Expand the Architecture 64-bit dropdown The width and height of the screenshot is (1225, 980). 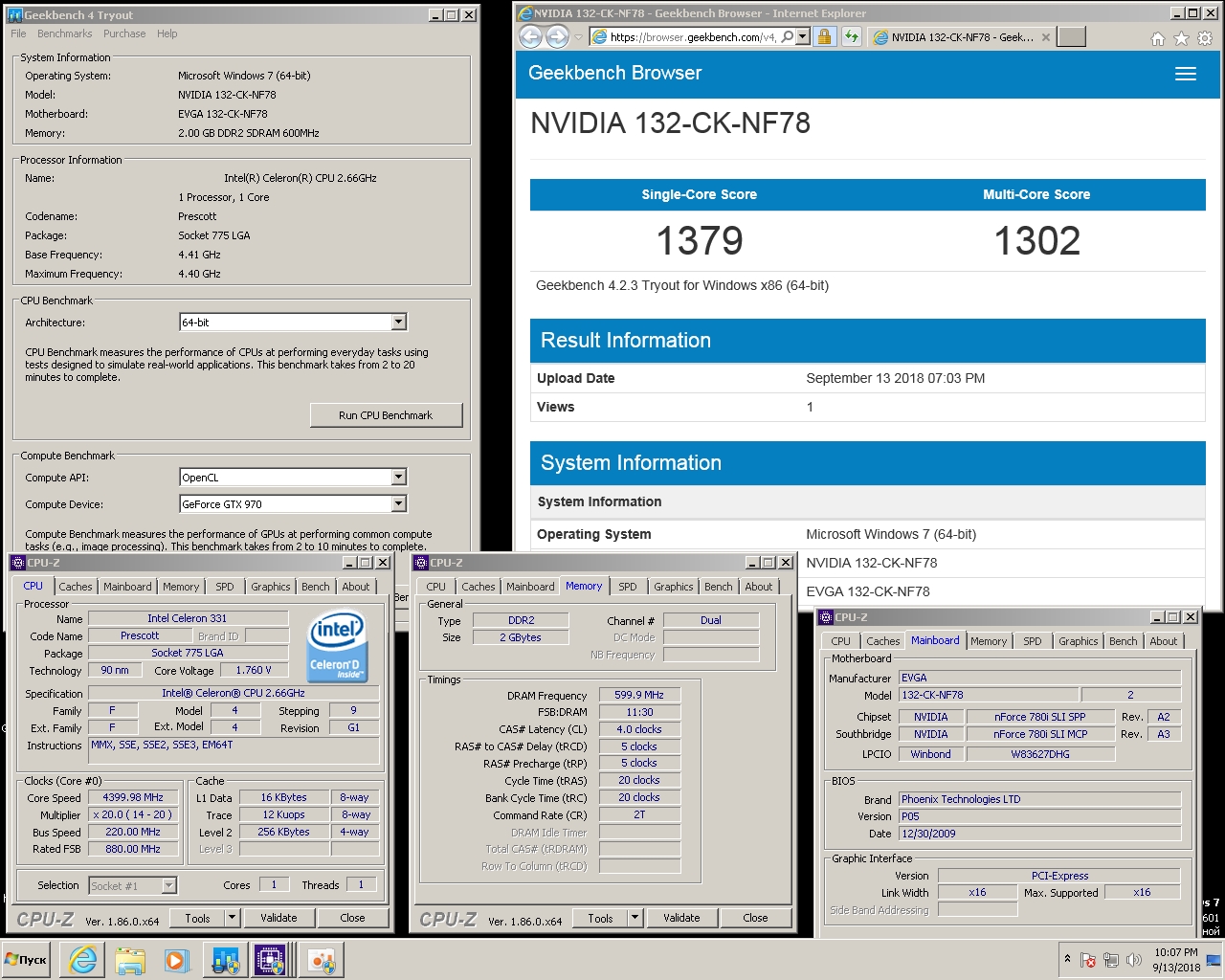[x=399, y=323]
